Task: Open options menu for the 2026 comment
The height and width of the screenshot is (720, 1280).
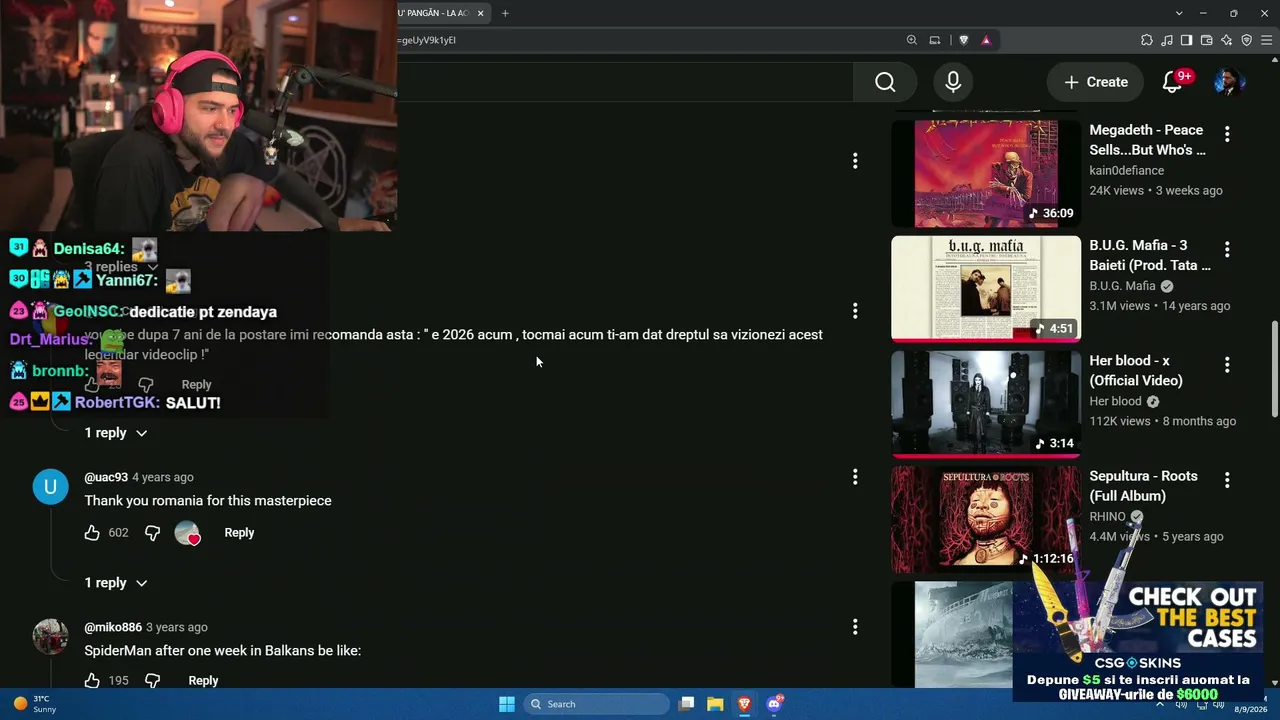Action: click(855, 311)
